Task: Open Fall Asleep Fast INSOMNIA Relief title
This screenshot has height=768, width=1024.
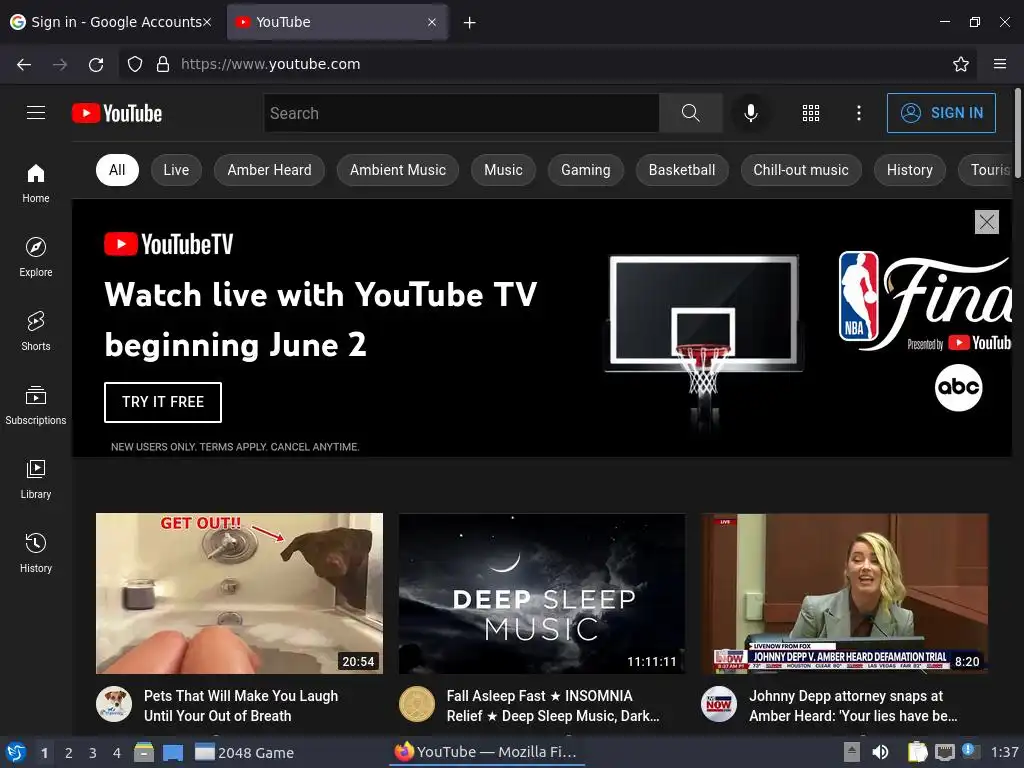Action: (552, 706)
